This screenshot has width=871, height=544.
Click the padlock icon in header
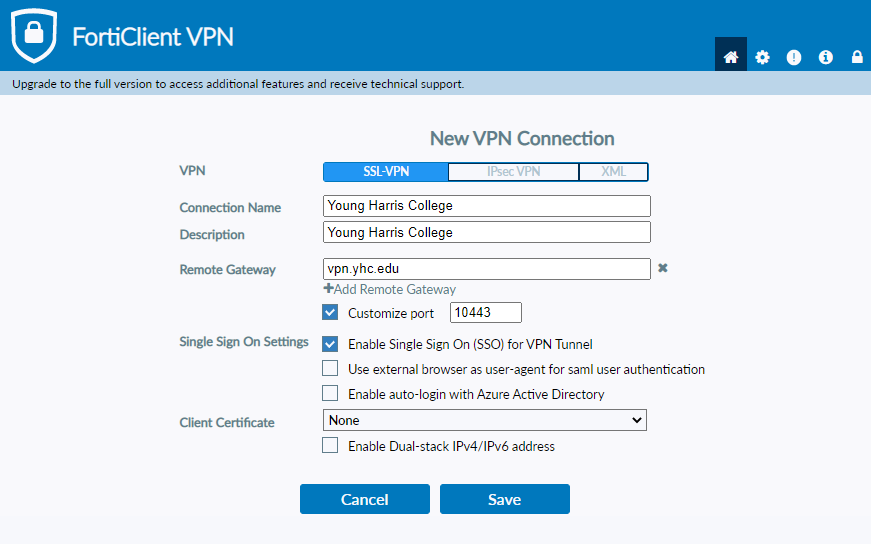(857, 57)
